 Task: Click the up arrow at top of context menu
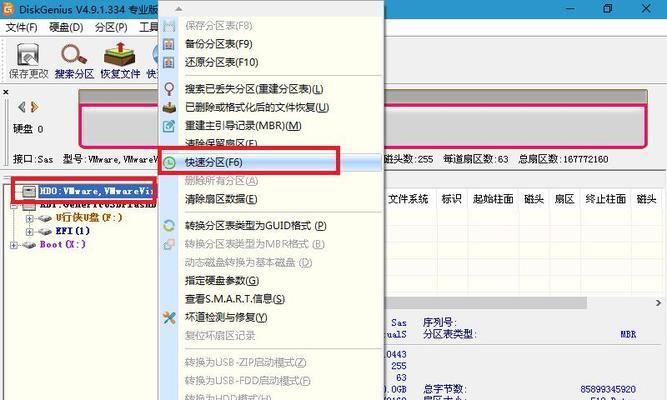click(179, 9)
